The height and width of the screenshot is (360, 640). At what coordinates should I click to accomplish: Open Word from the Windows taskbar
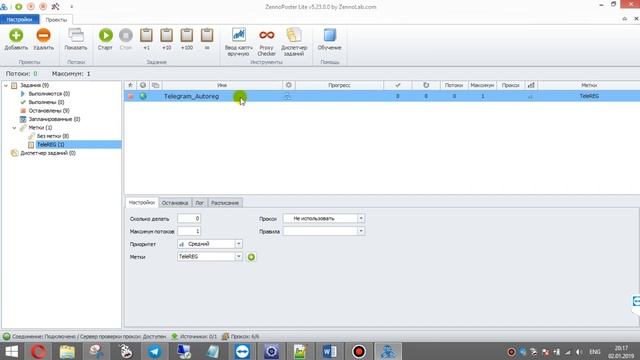(329, 351)
